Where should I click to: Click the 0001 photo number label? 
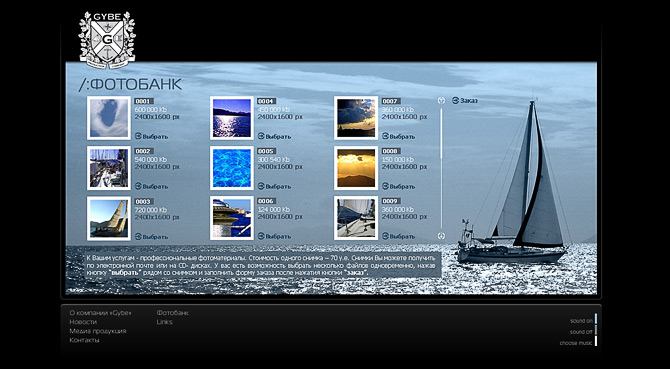pos(144,101)
